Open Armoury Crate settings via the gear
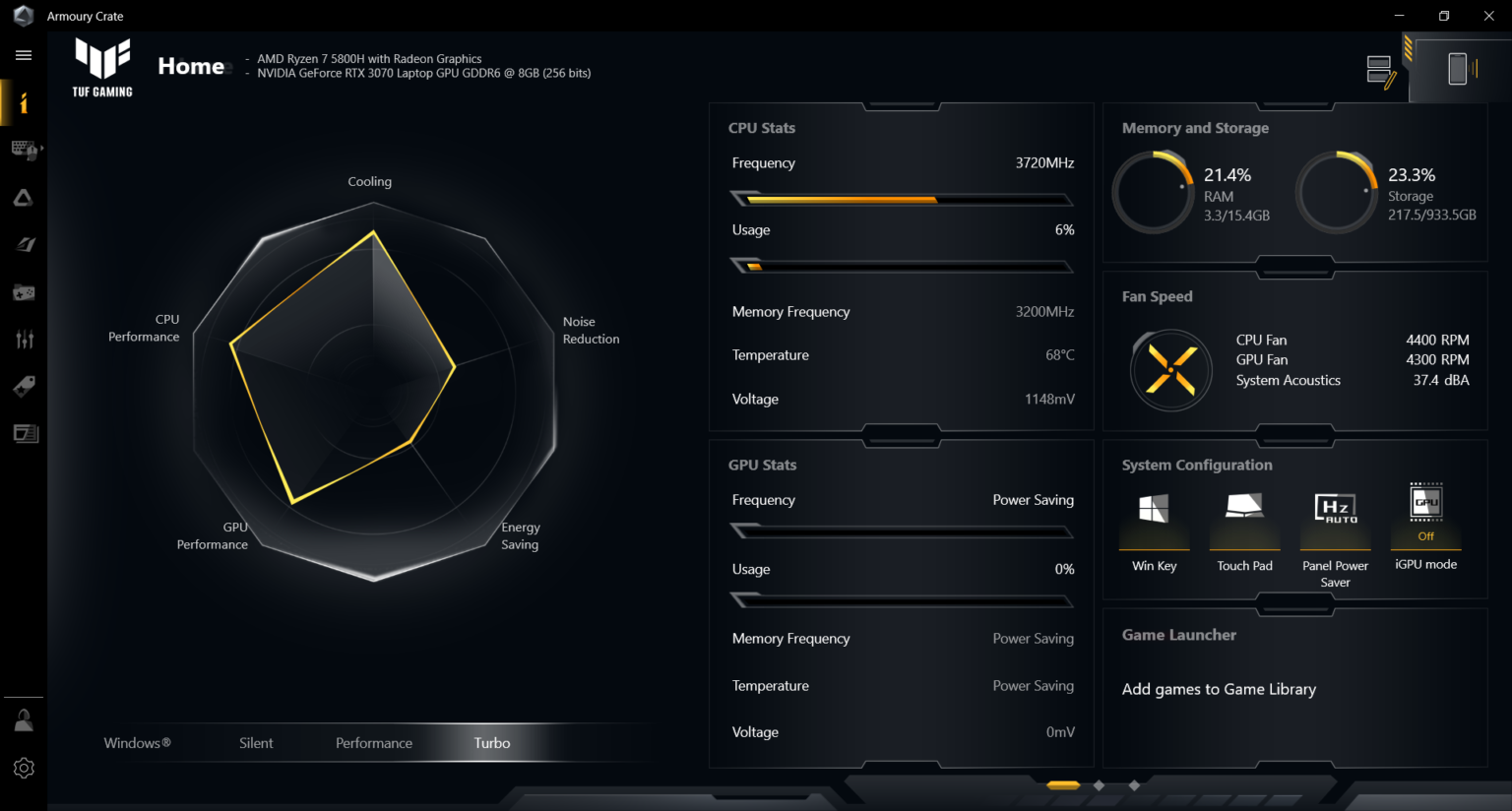 [24, 768]
